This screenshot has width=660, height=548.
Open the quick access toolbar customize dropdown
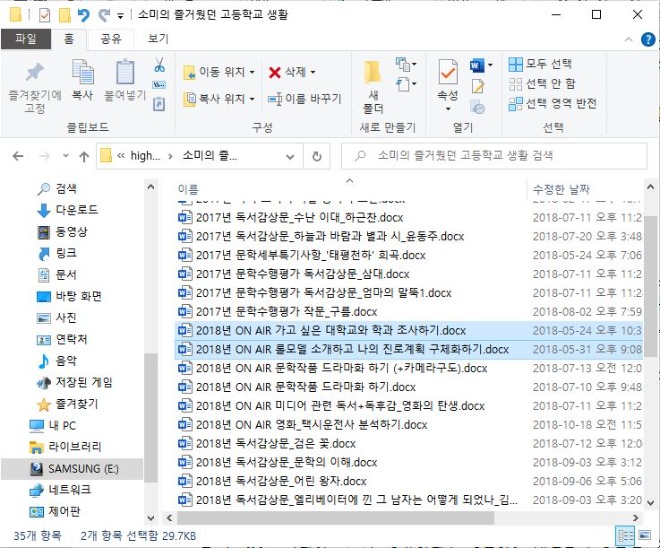[120, 16]
